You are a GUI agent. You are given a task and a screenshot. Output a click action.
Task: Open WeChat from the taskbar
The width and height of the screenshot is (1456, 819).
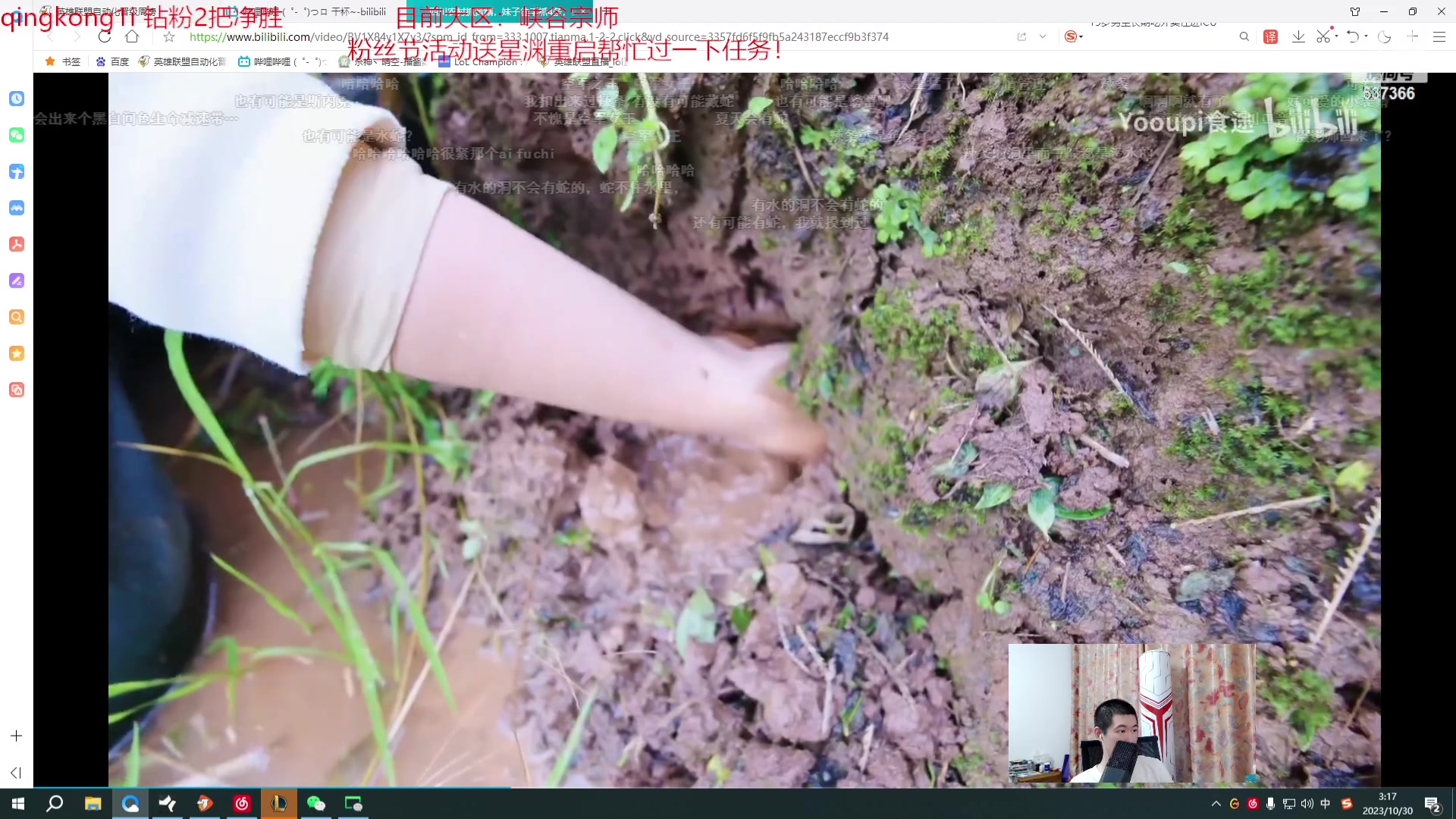(316, 804)
